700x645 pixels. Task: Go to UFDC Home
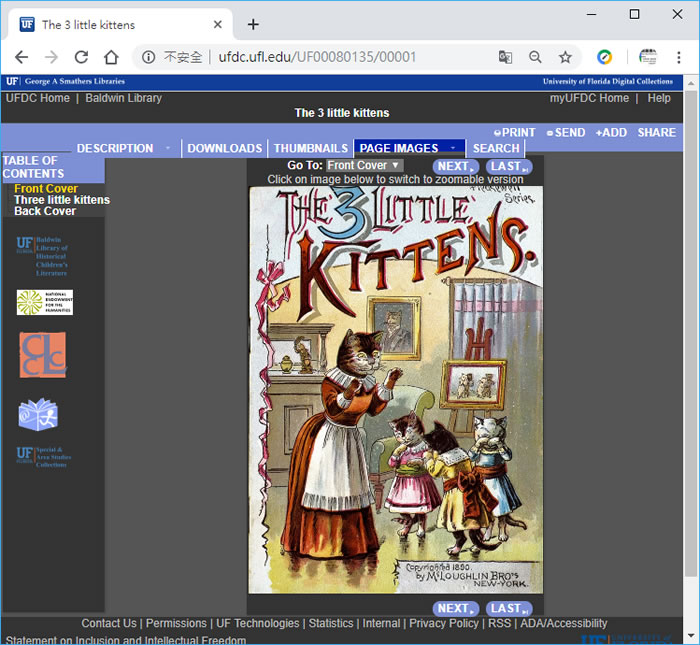click(x=38, y=98)
